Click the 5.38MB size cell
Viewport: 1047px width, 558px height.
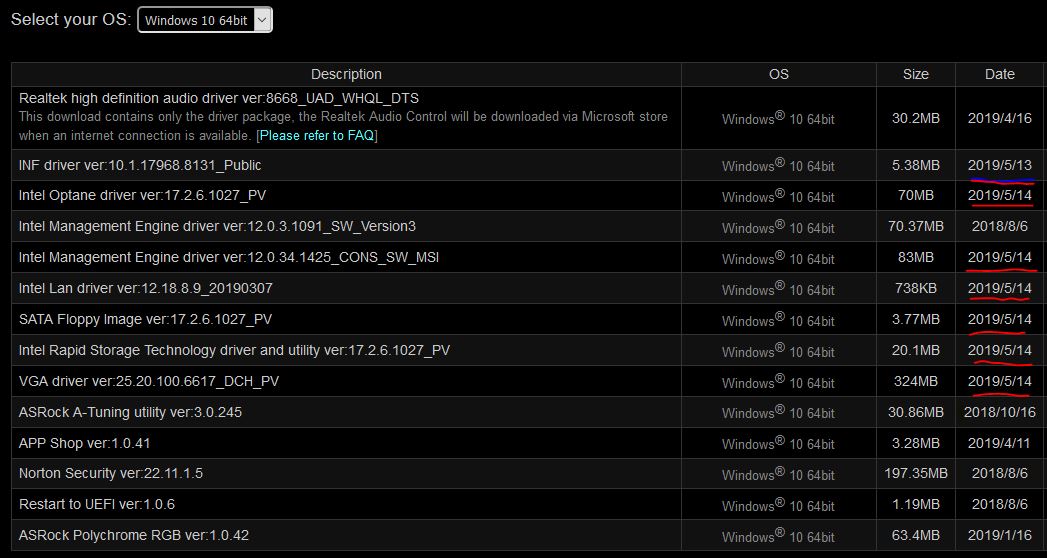click(x=915, y=166)
